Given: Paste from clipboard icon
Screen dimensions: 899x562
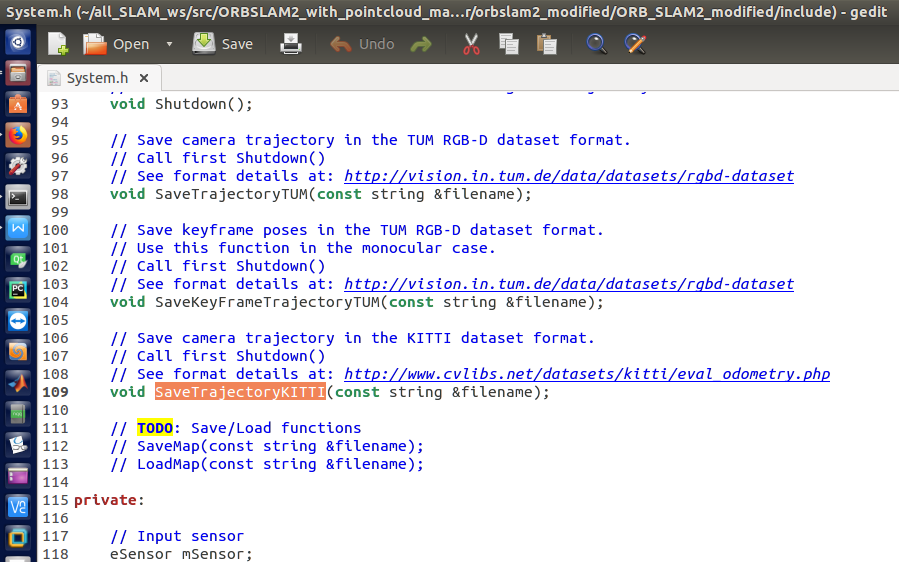Looking at the screenshot, I should pyautogui.click(x=546, y=44).
